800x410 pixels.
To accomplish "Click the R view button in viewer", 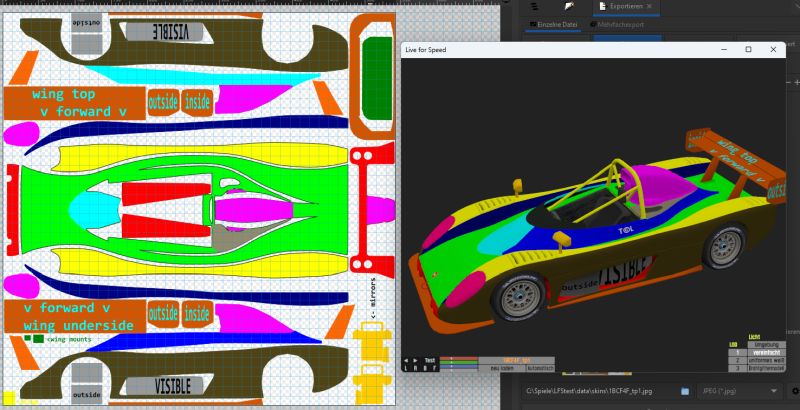I will pos(415,368).
